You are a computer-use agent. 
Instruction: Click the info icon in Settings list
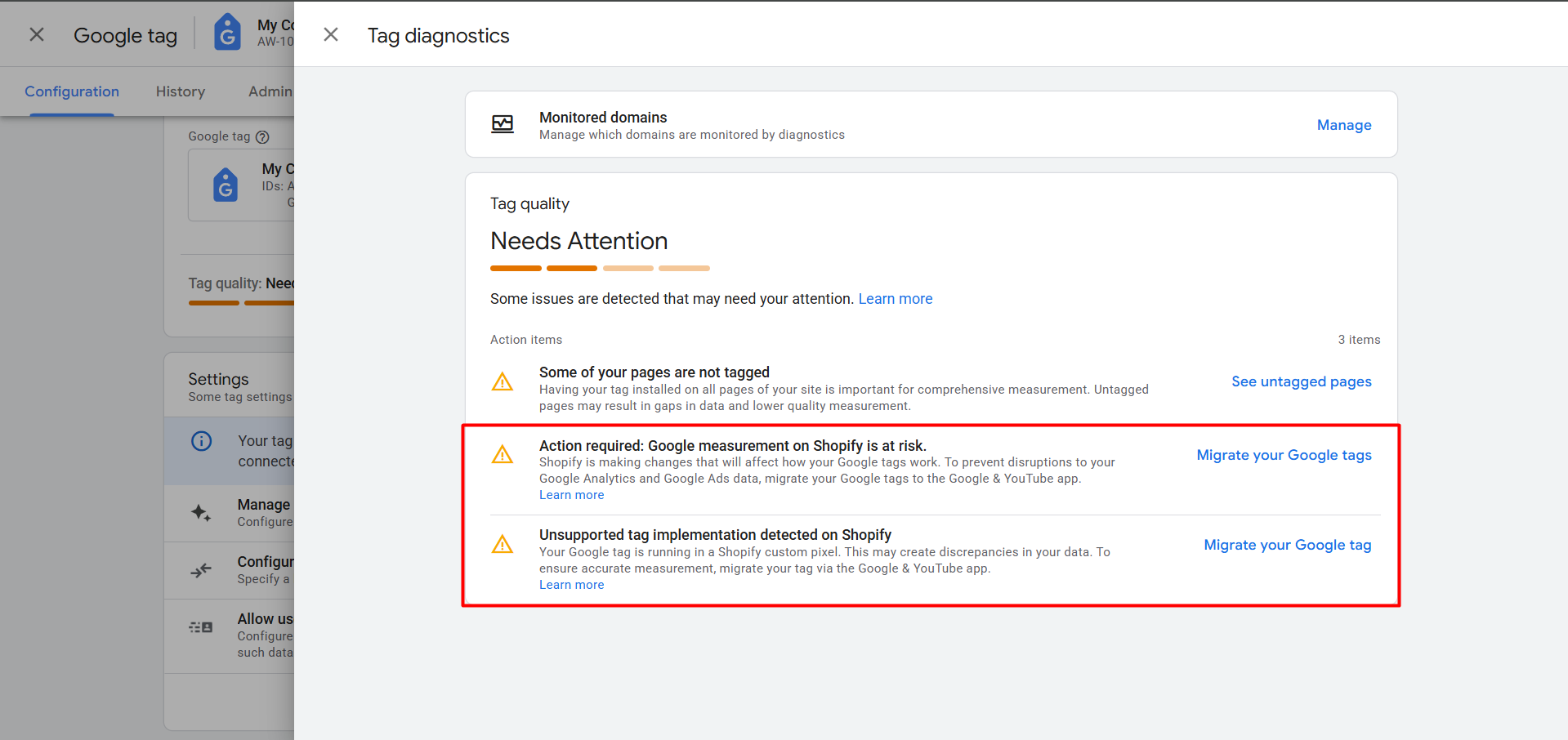(201, 442)
